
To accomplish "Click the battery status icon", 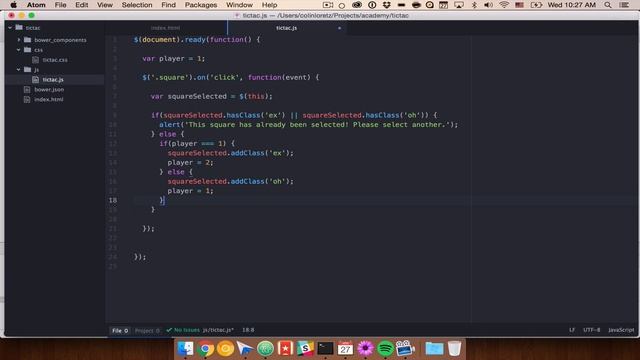I will (x=536, y=5).
